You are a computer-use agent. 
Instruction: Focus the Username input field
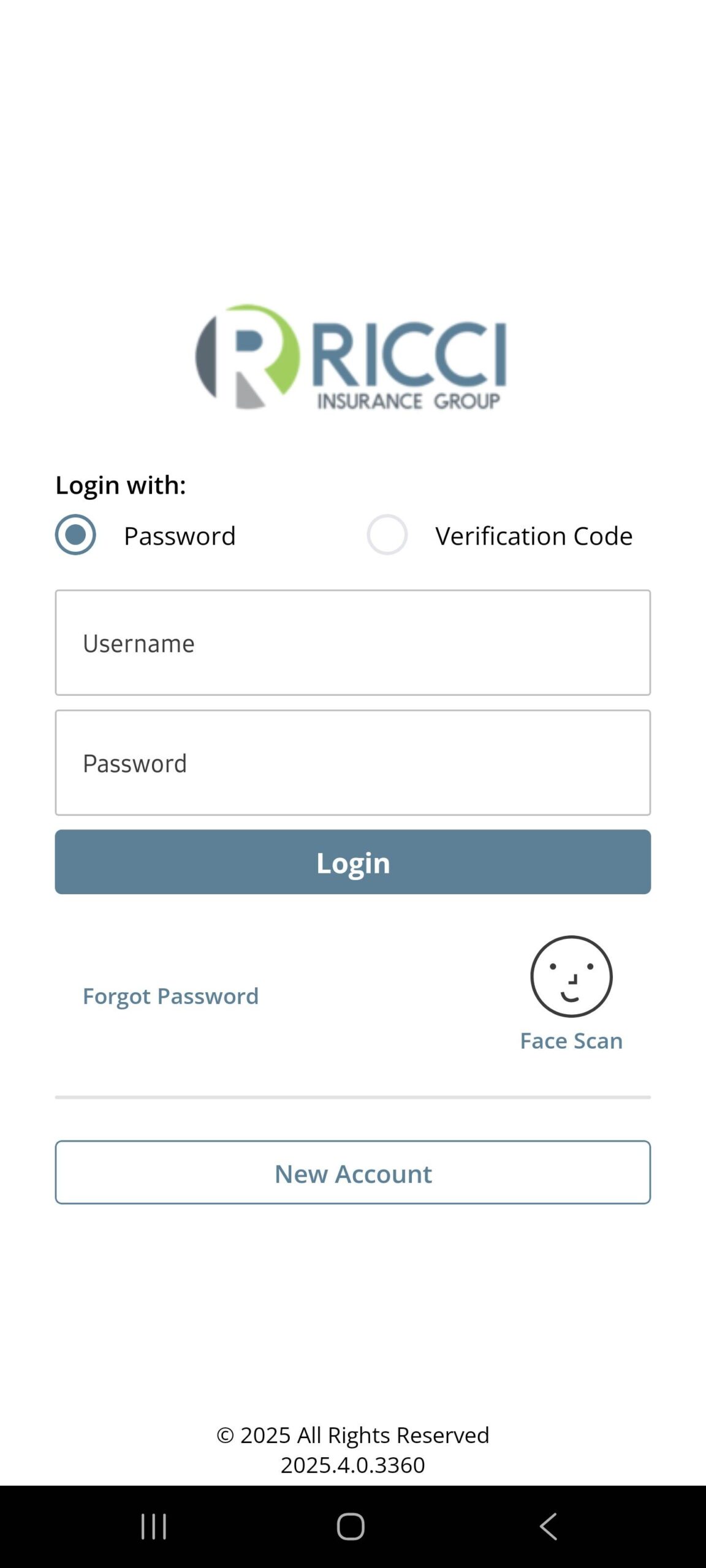pyautogui.click(x=353, y=643)
